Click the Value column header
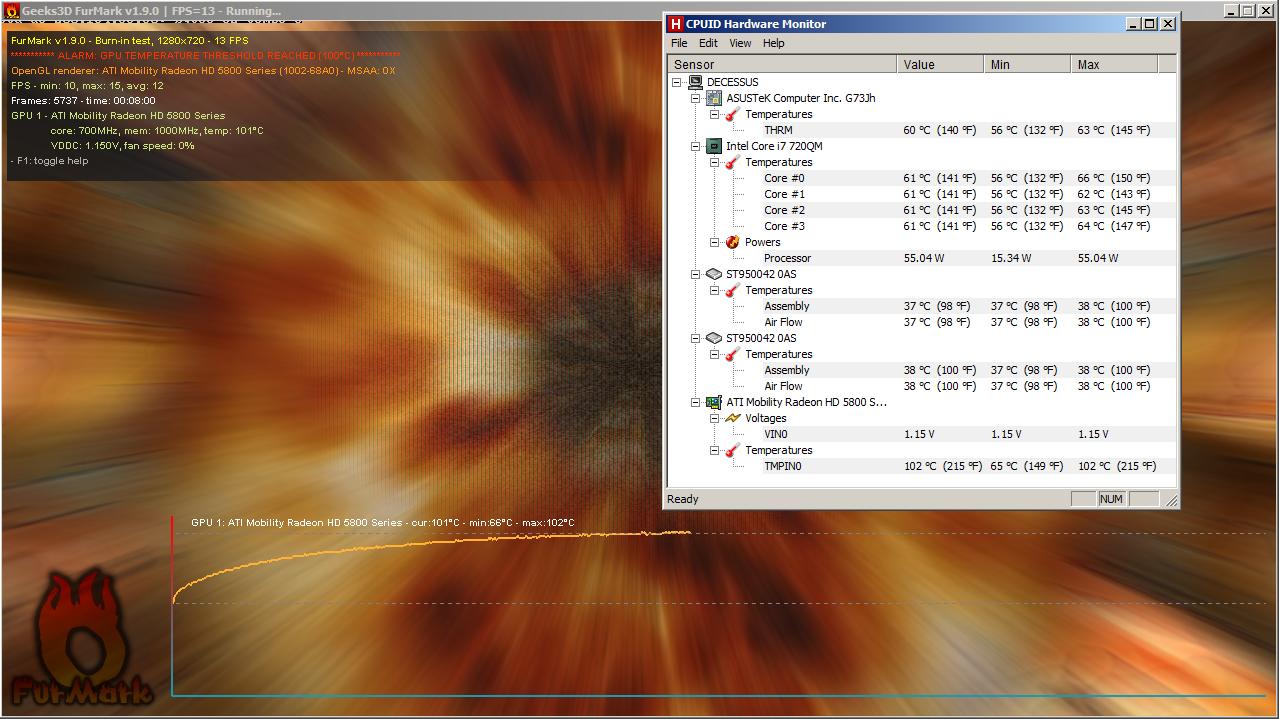The image size is (1279, 719). click(940, 64)
